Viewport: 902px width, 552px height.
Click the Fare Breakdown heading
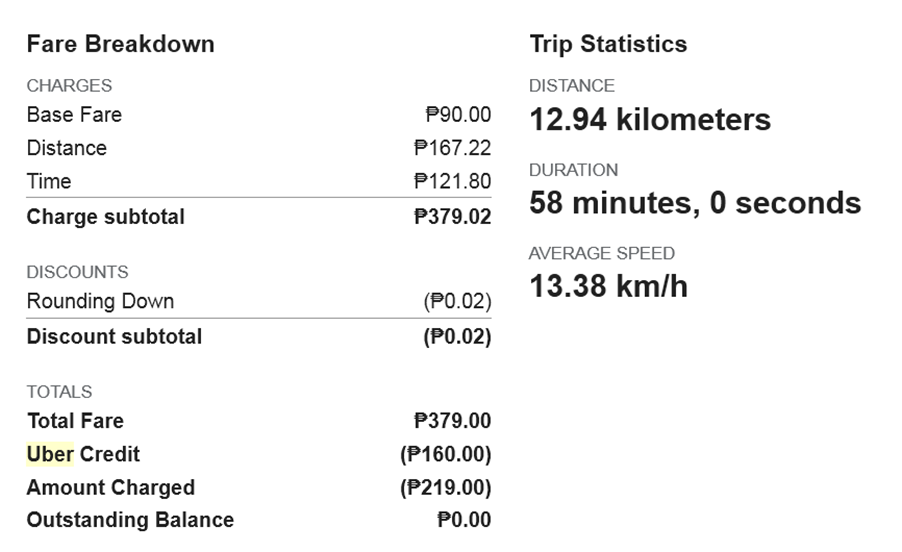pyautogui.click(x=121, y=44)
